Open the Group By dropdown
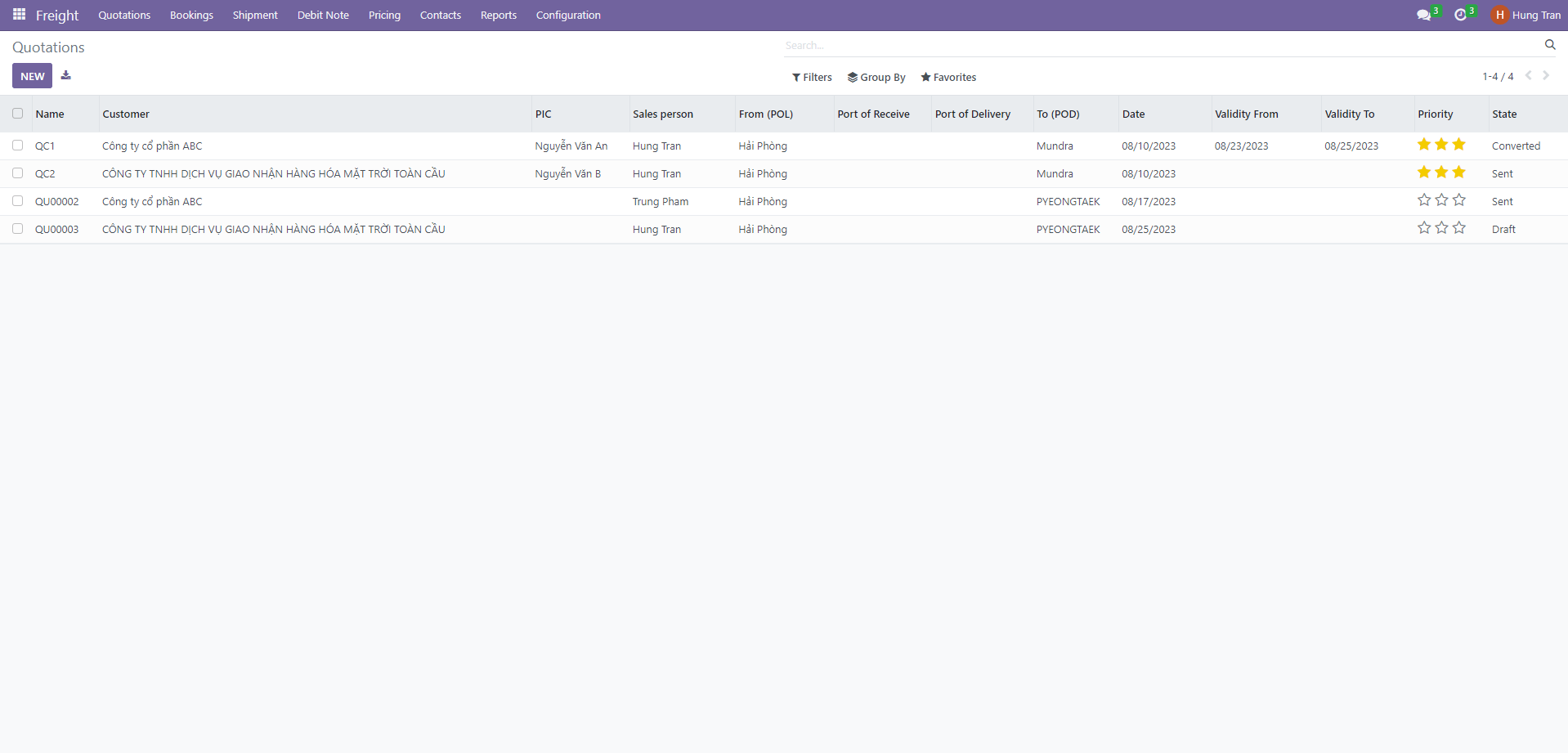Viewport: 1568px width, 753px height. click(876, 77)
